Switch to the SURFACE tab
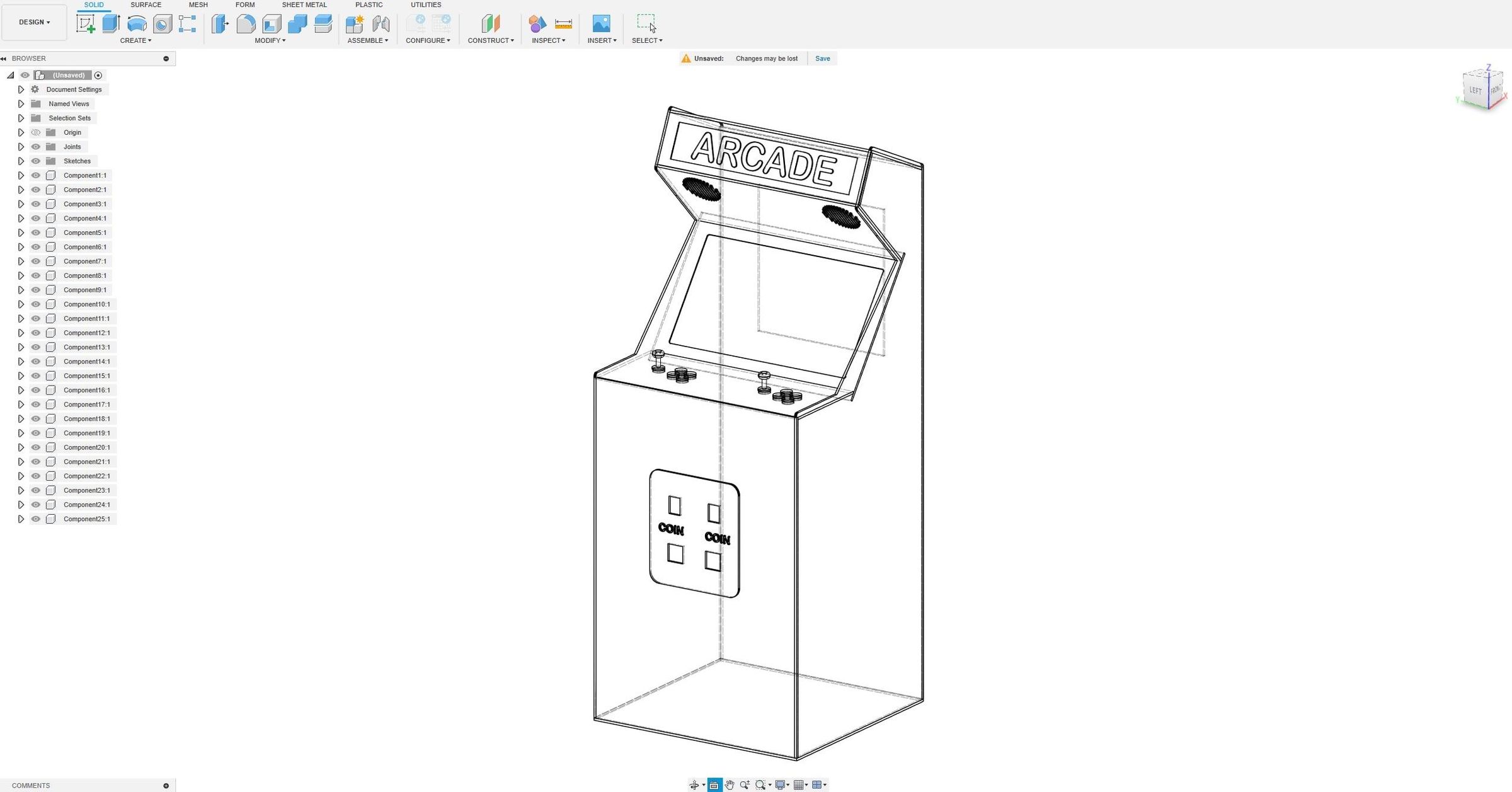Image resolution: width=1512 pixels, height=792 pixels. point(146,4)
